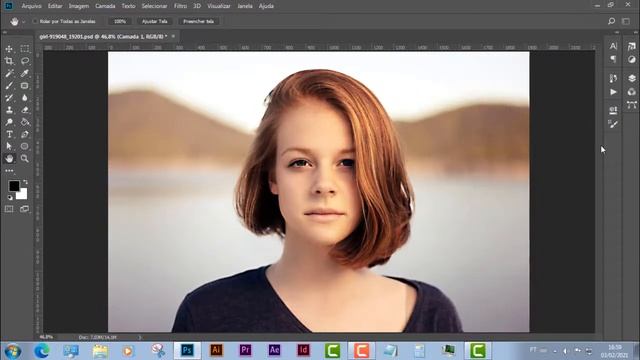
Task: Select the Lasso tool
Action: coord(24,61)
